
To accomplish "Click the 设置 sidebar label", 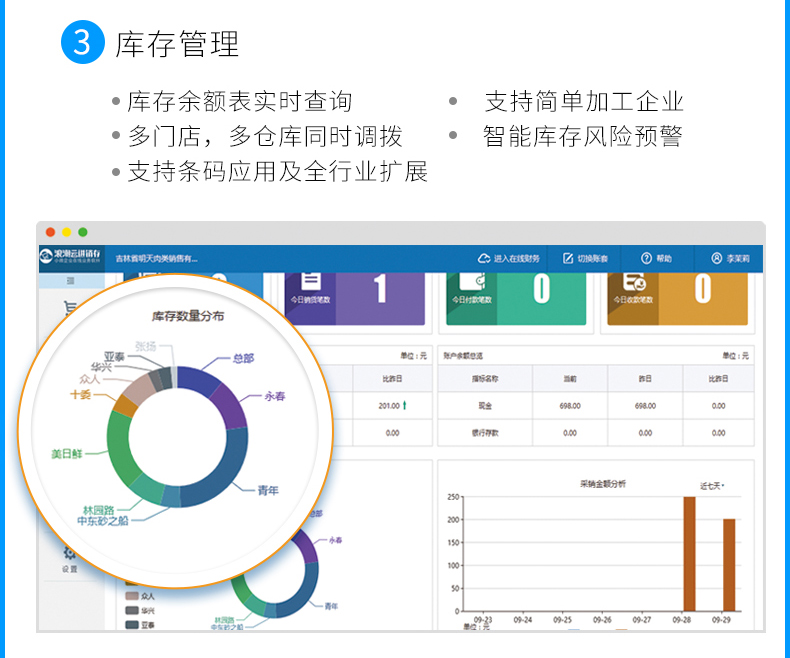I will [70, 569].
